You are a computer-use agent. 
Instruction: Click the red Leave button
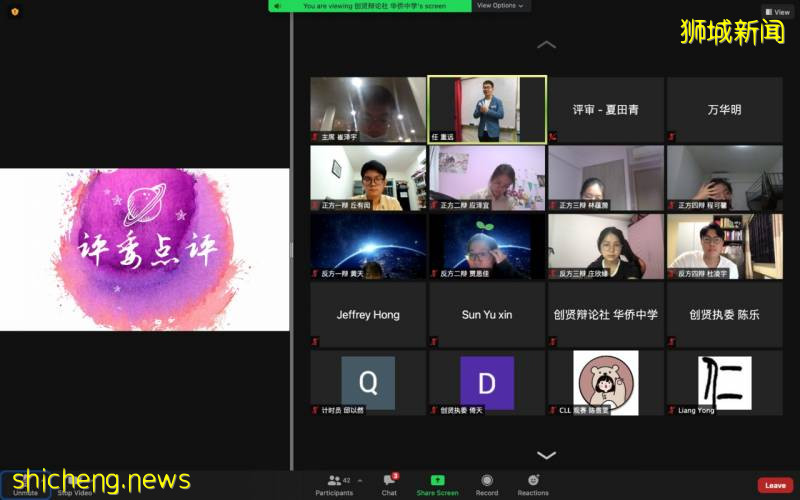point(775,485)
